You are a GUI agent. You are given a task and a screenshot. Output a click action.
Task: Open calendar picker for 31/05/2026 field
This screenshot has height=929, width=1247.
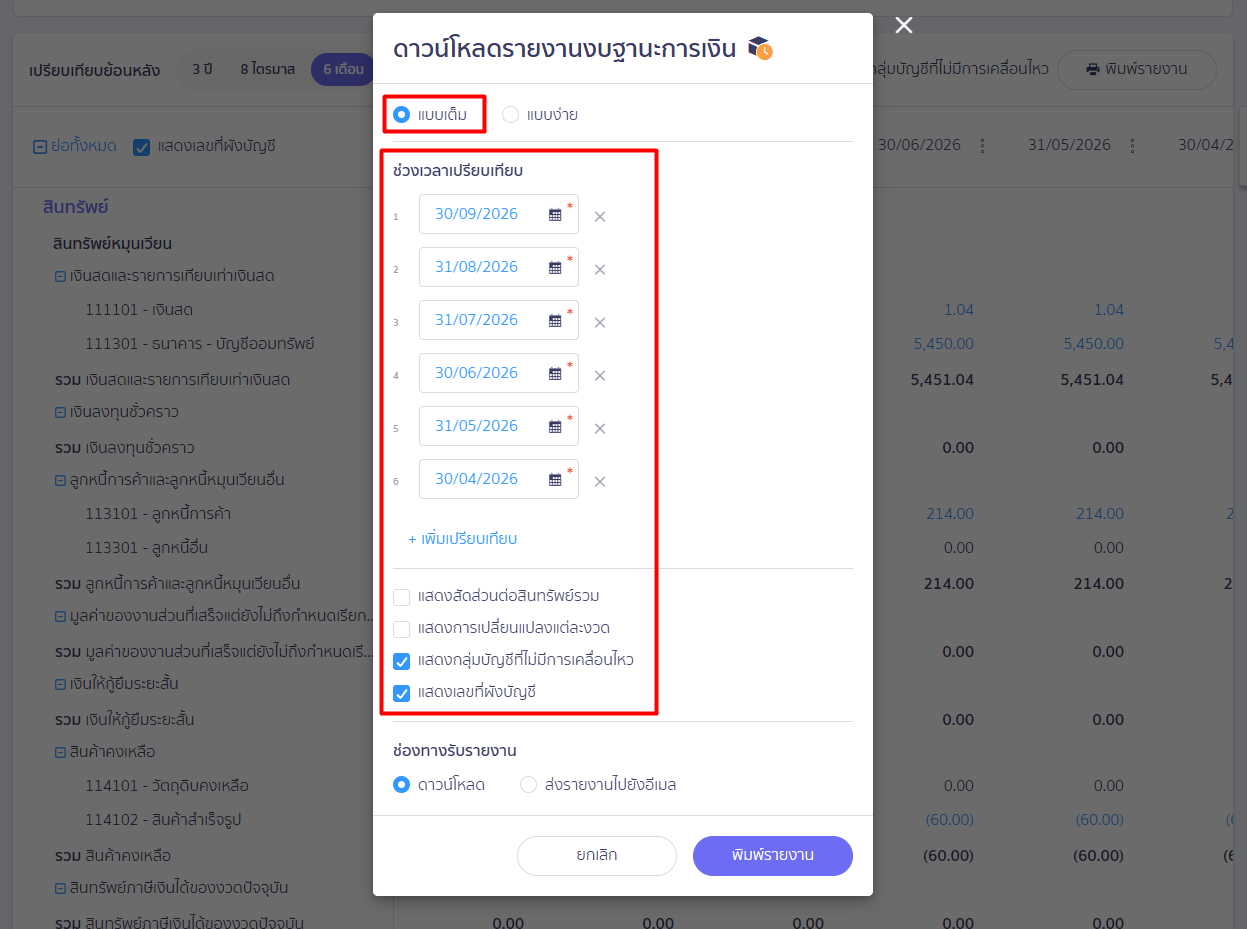(x=555, y=426)
